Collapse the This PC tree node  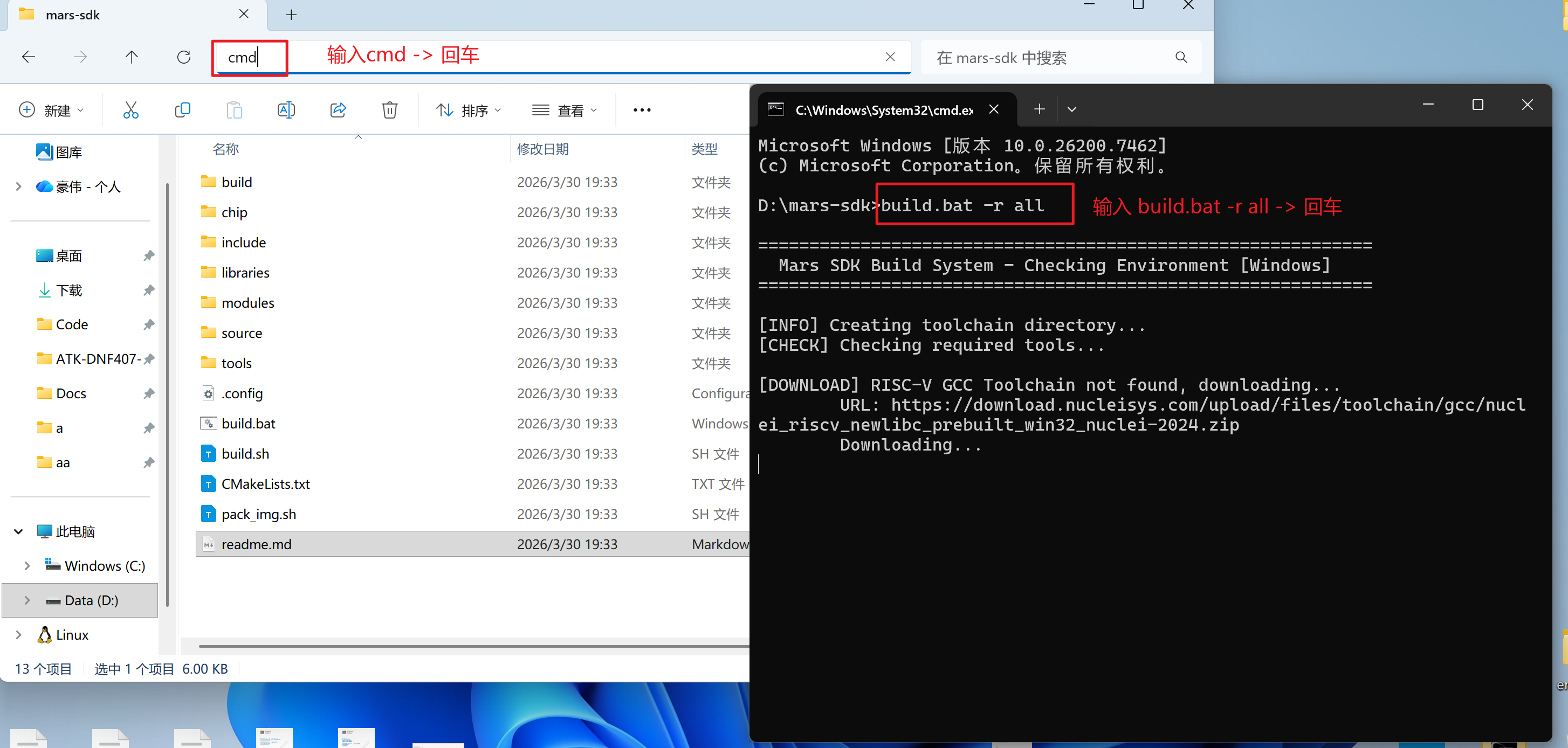[x=18, y=531]
